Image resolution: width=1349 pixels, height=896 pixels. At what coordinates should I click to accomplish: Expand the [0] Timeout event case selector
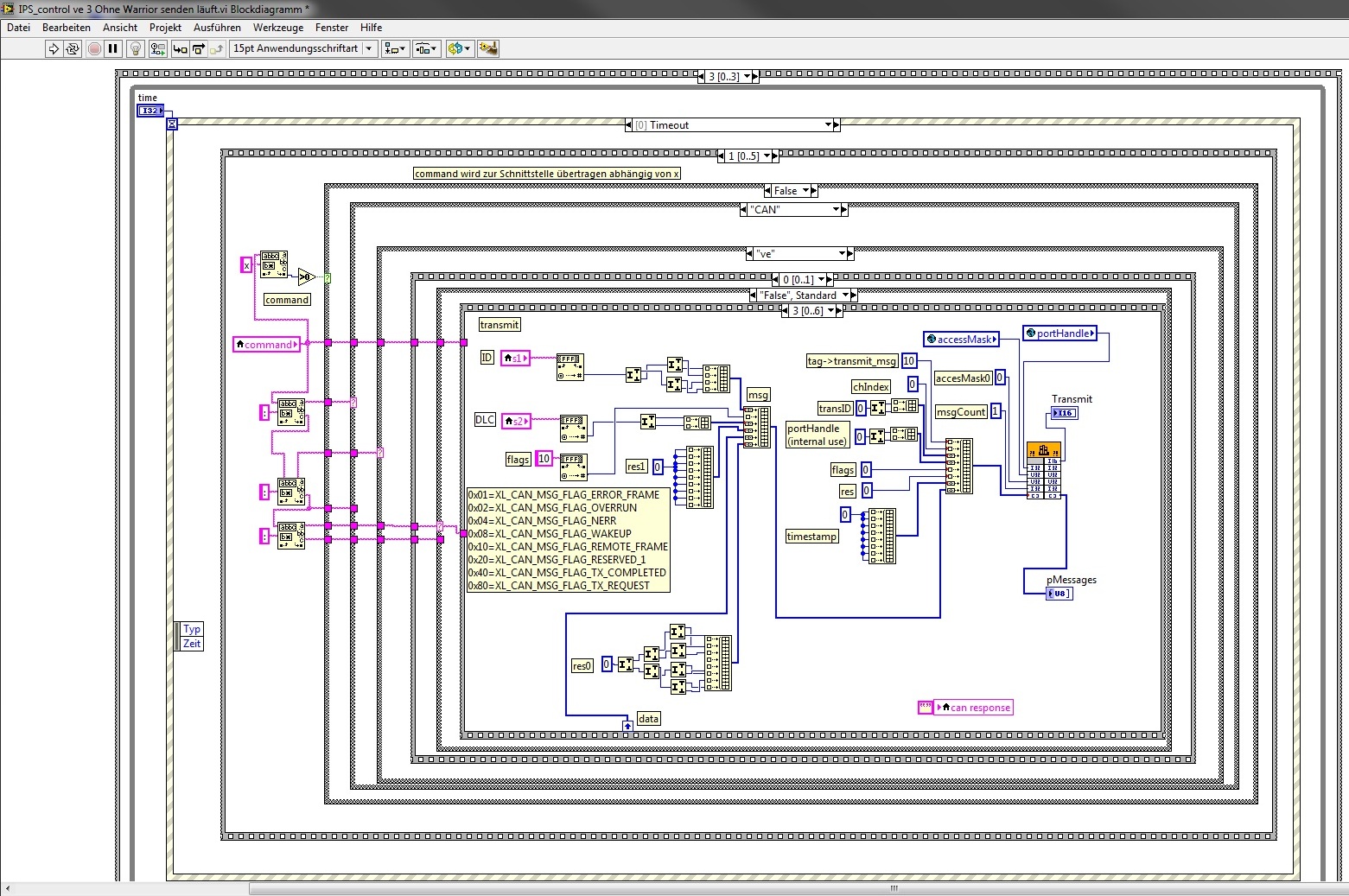[828, 125]
